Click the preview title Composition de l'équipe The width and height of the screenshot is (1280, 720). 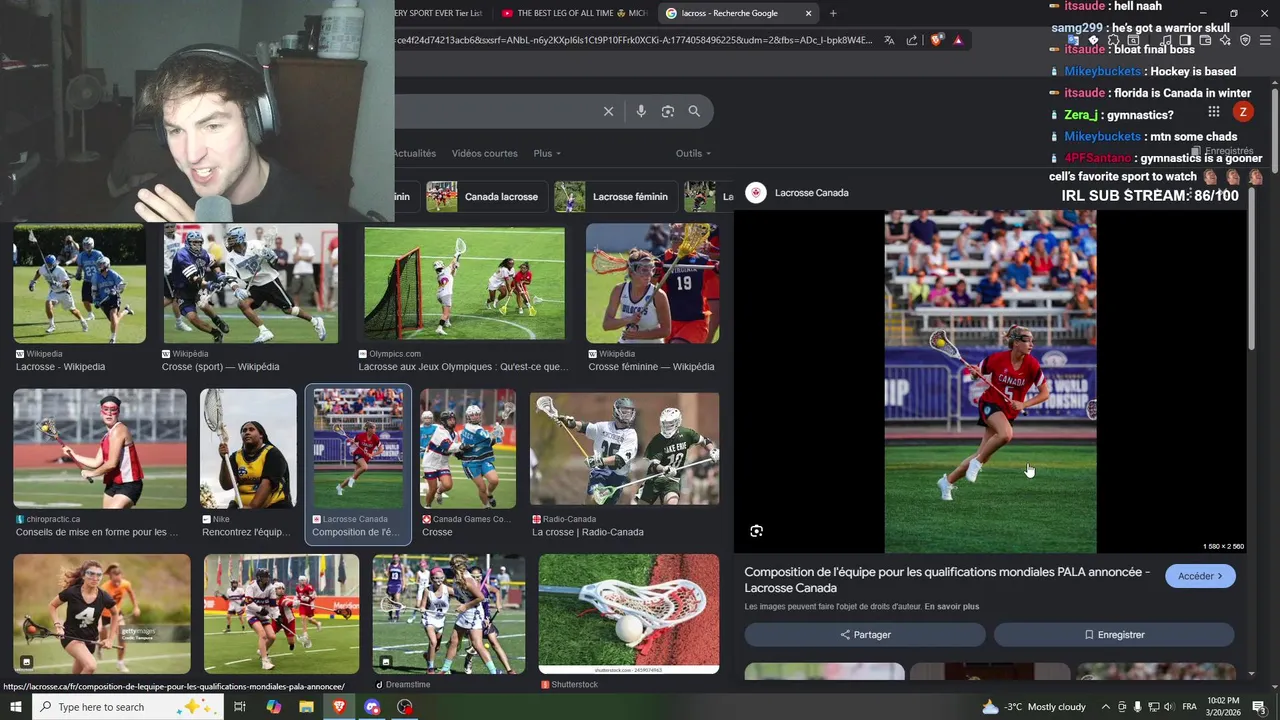tap(947, 580)
